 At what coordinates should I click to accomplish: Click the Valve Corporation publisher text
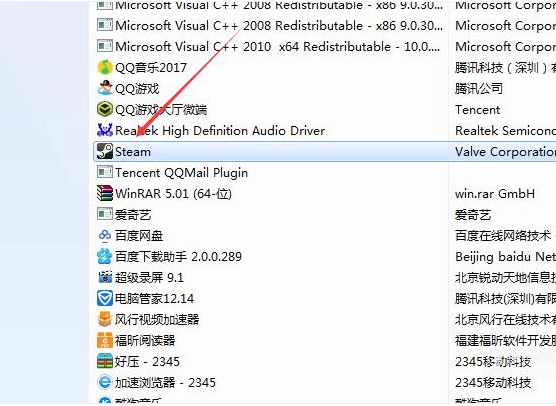click(505, 152)
